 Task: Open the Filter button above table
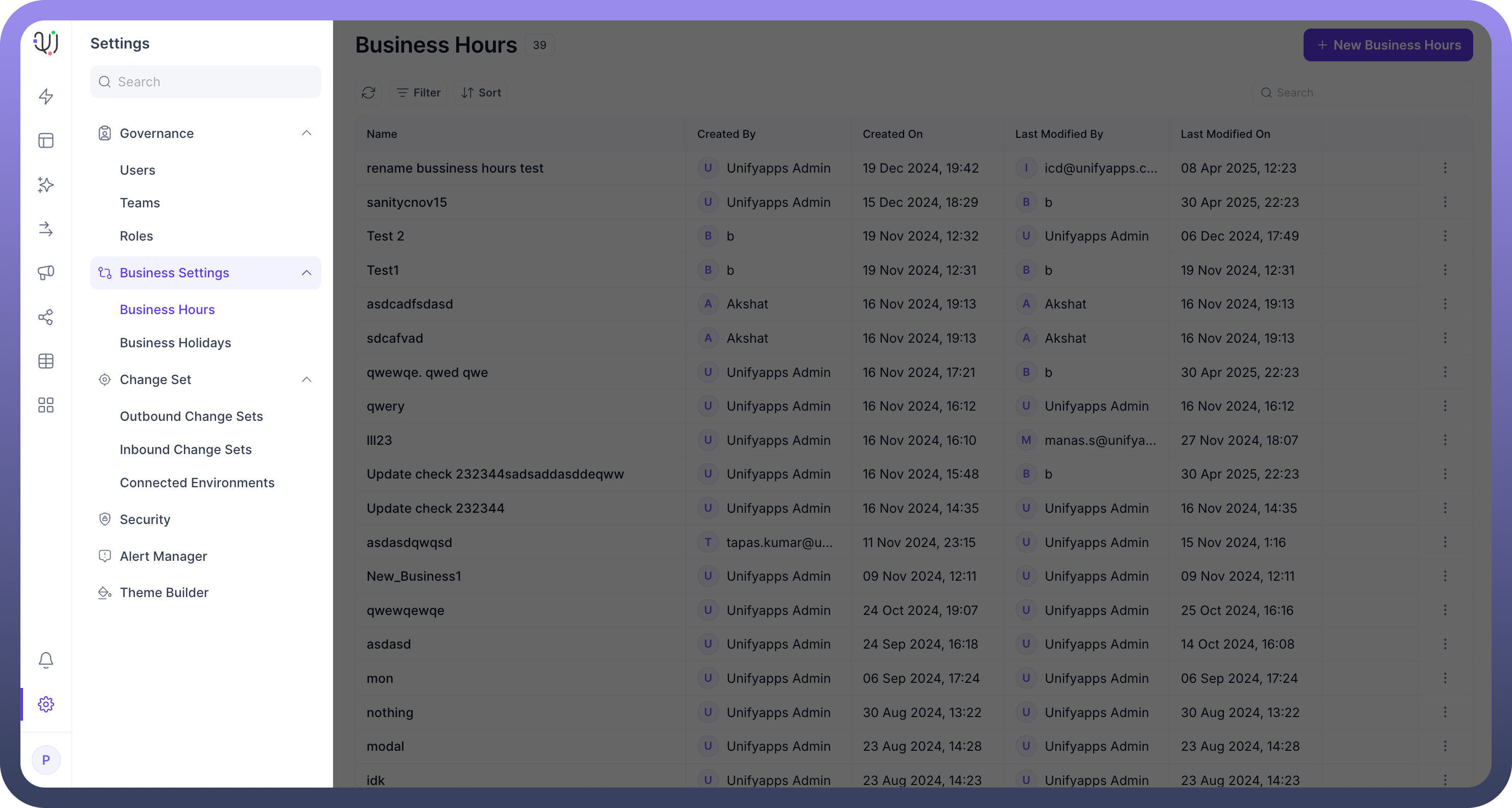coord(418,93)
